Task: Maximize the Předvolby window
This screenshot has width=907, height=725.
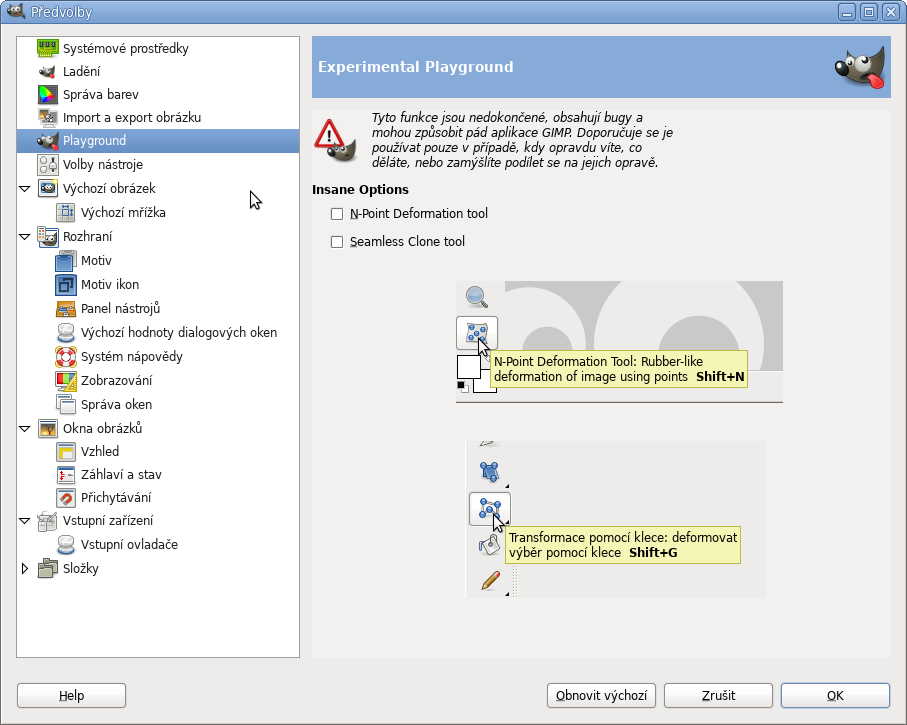Action: (x=869, y=12)
